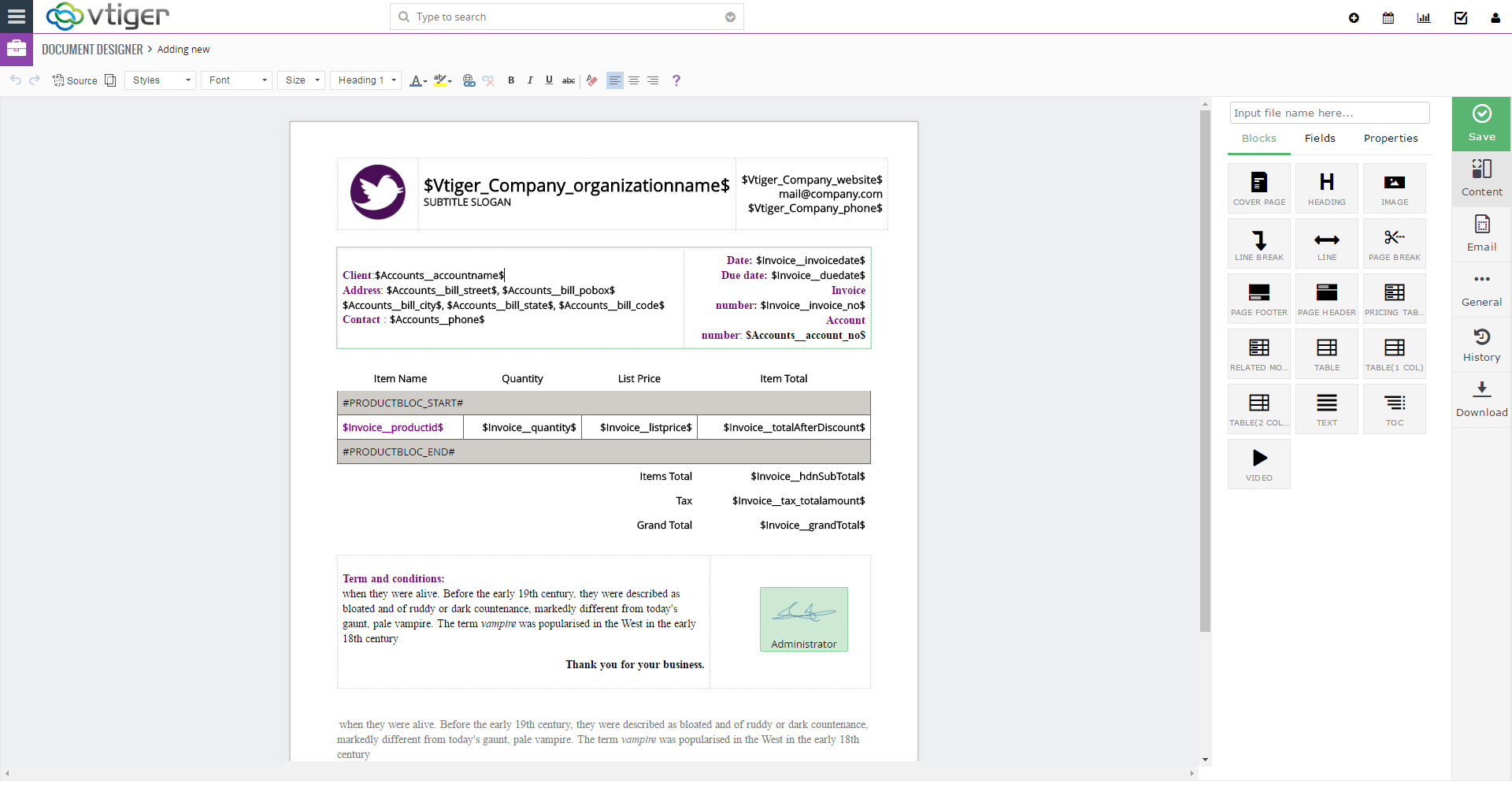Open the Properties tab
1512x799 pixels.
pos(1390,139)
